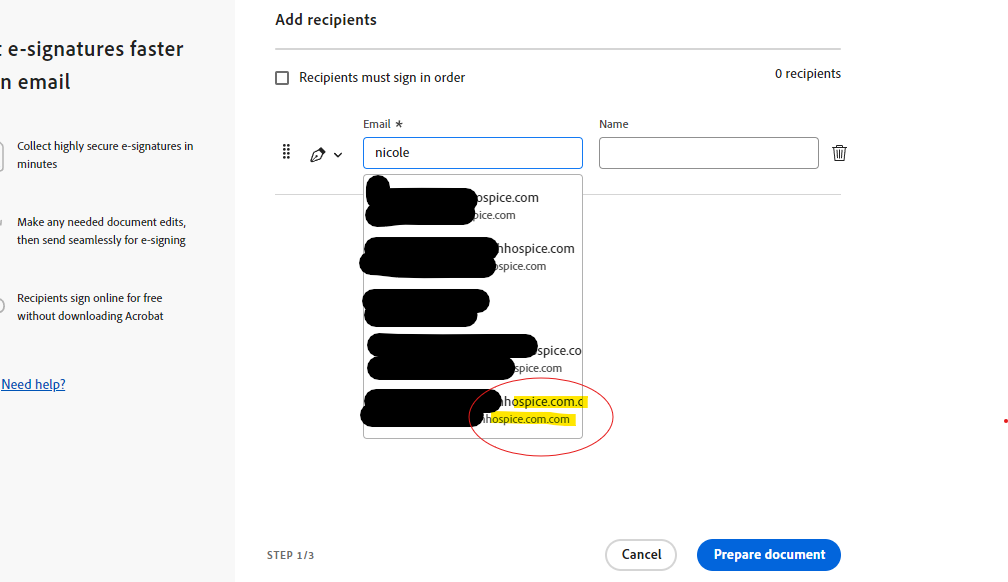Select the top email suggestion ending hospice.com
Screen dimensions: 1008x582
pos(472,205)
